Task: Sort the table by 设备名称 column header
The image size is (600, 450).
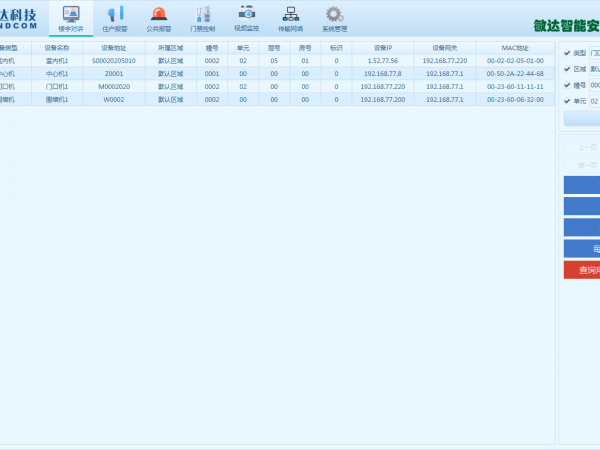Action: coord(57,47)
